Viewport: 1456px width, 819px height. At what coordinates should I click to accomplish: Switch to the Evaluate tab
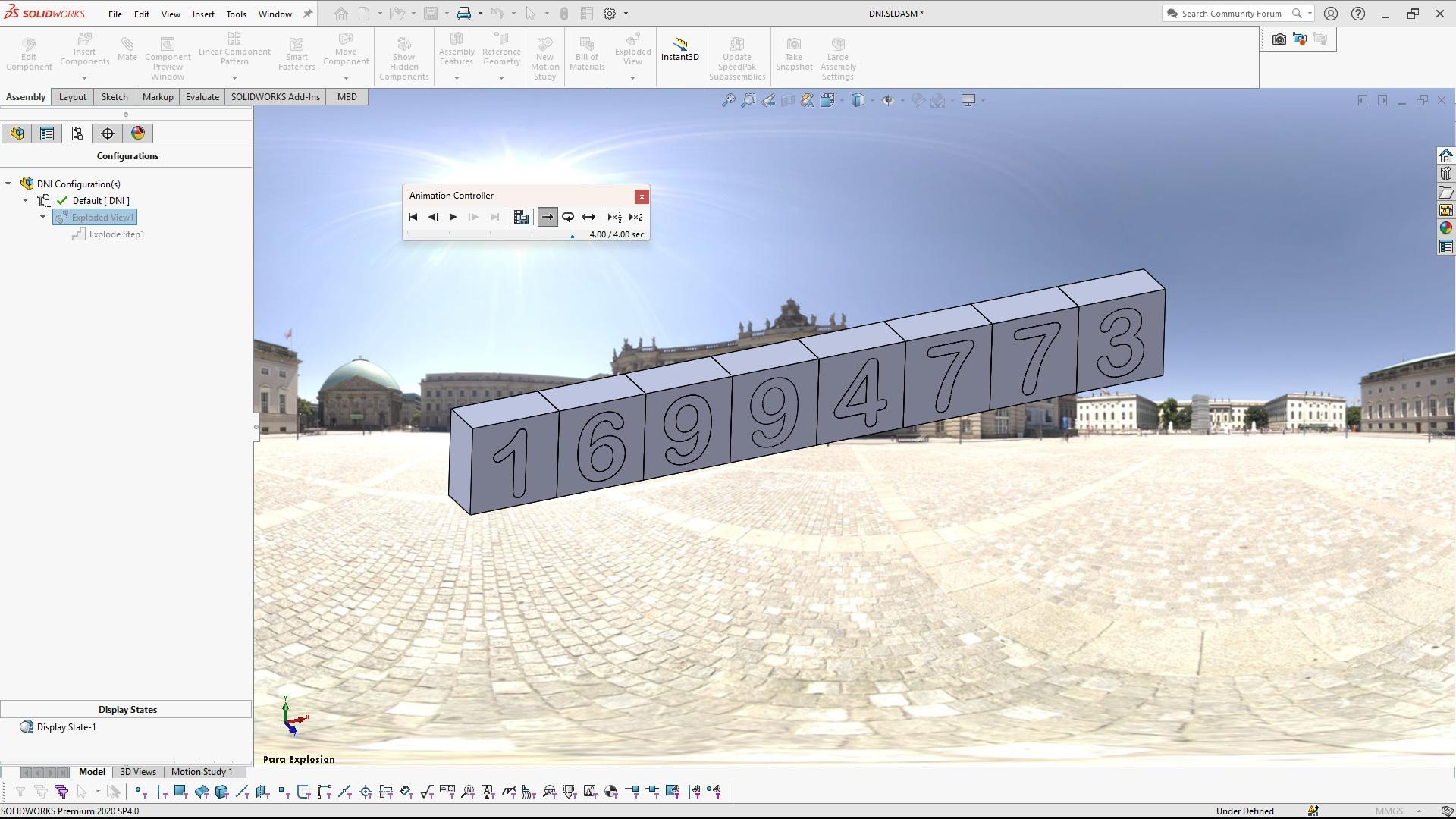pyautogui.click(x=202, y=97)
